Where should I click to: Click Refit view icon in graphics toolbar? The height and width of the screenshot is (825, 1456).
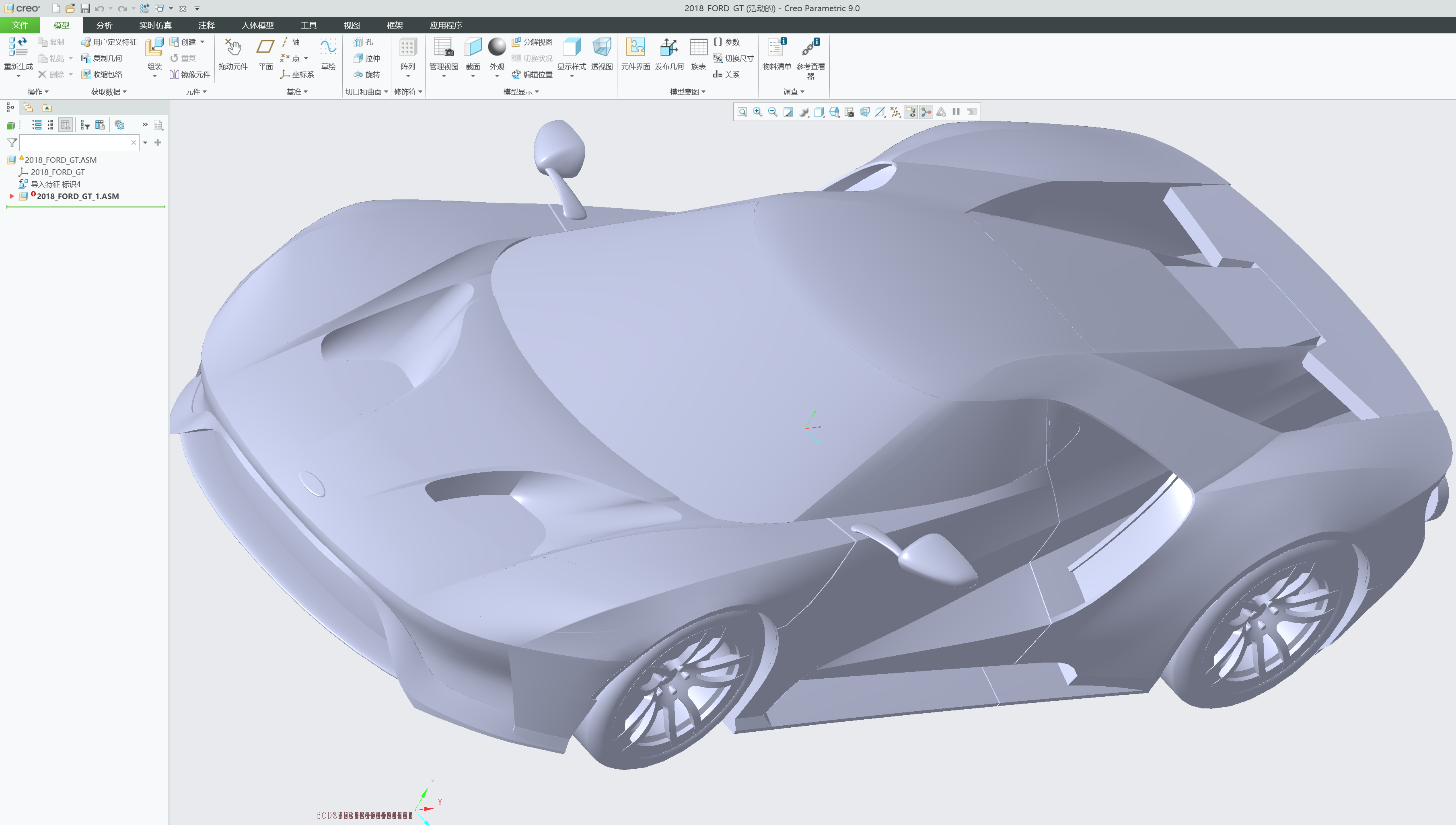coord(742,112)
